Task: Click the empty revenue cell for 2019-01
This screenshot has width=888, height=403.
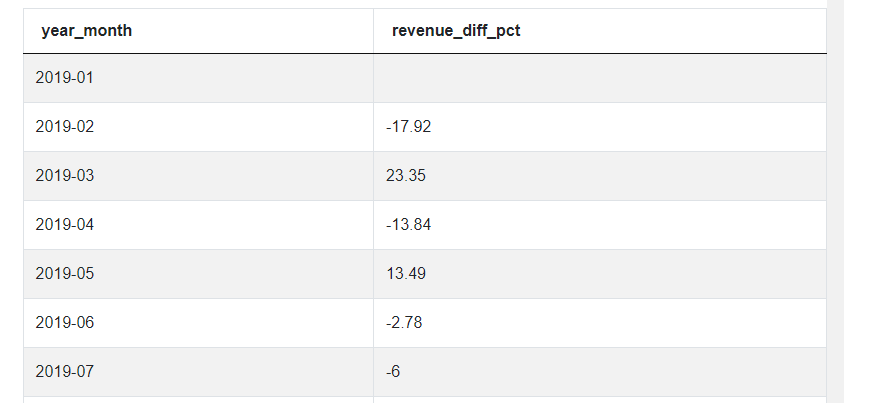Action: (600, 78)
